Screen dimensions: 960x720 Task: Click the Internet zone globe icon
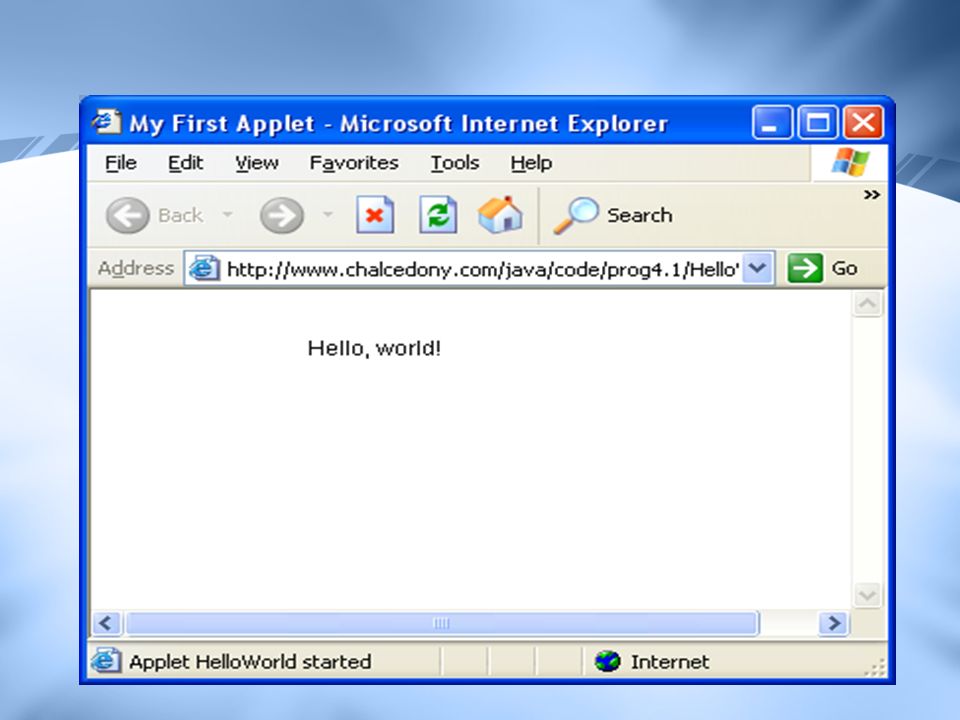point(607,661)
